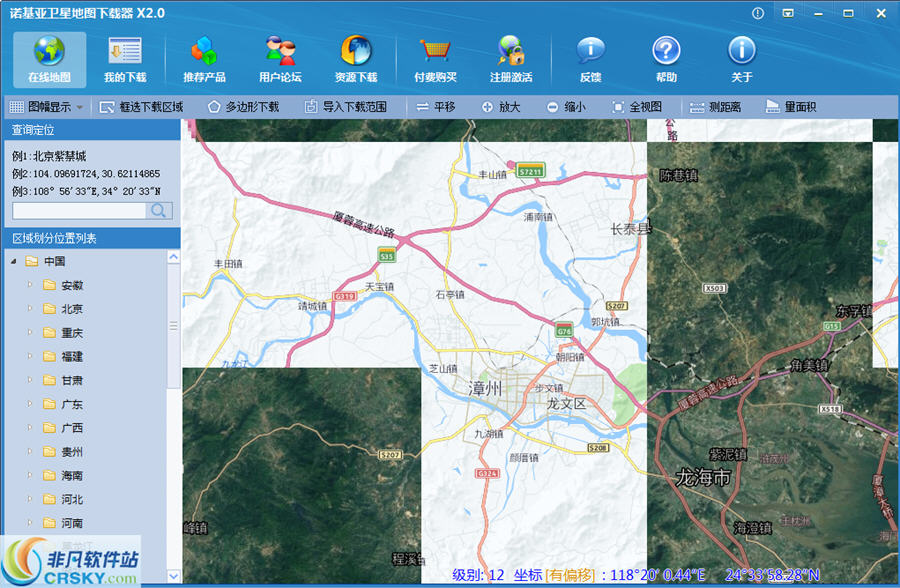
Task: Click example text 例1:北京紫禁城
Action: click(x=49, y=156)
